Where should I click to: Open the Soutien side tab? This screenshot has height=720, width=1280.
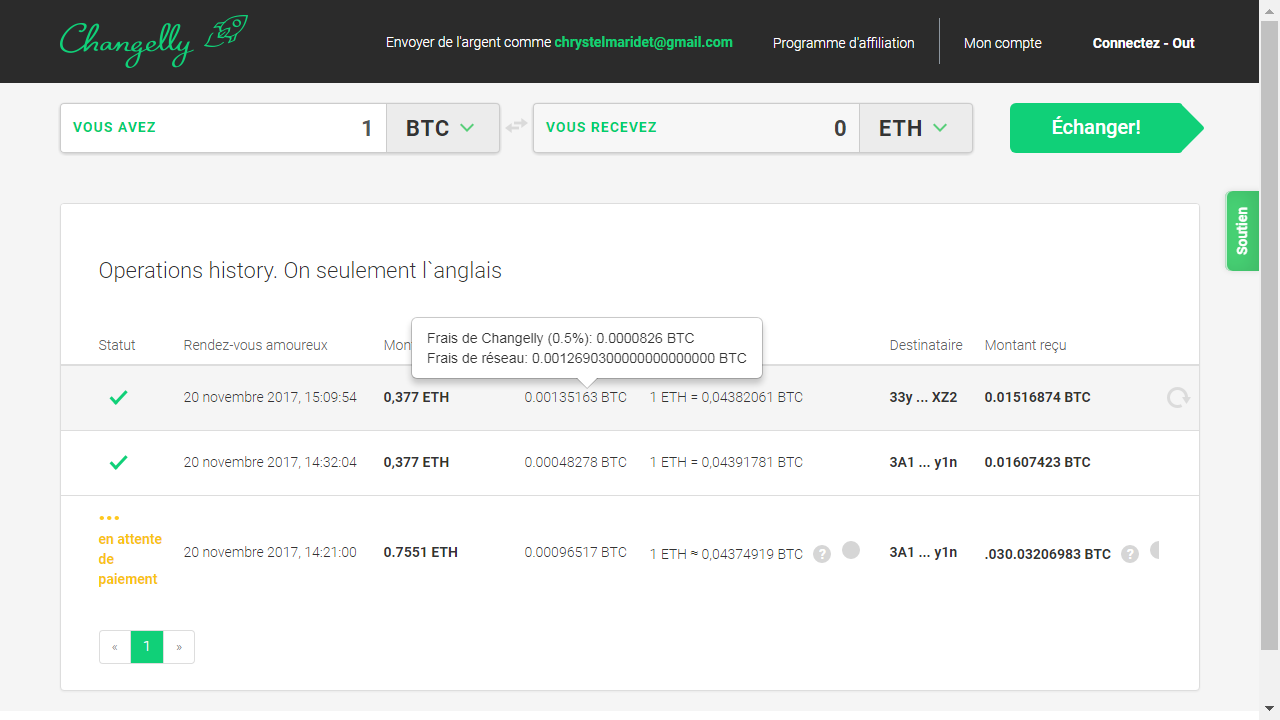click(1242, 231)
